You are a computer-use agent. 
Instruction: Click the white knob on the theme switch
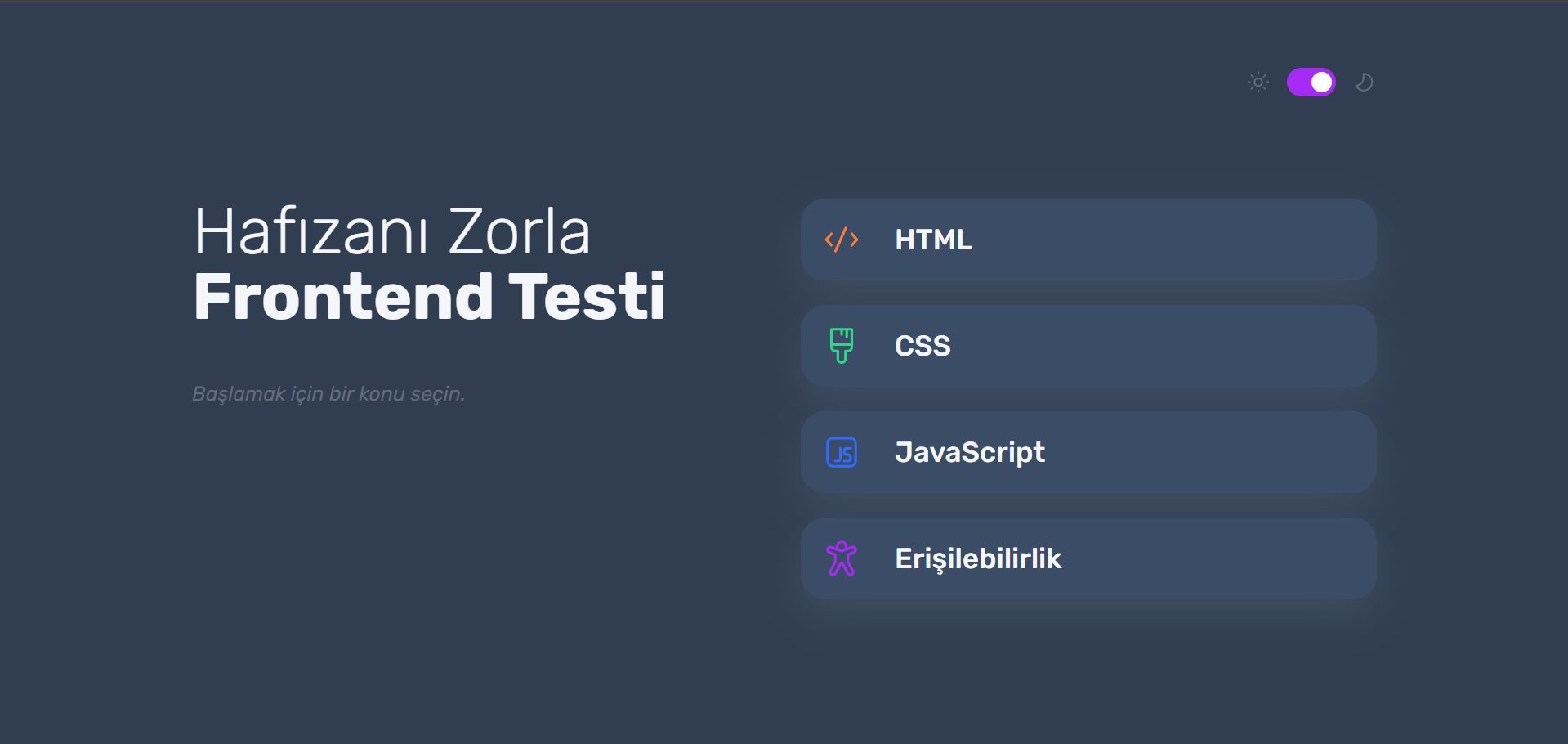tap(1321, 83)
